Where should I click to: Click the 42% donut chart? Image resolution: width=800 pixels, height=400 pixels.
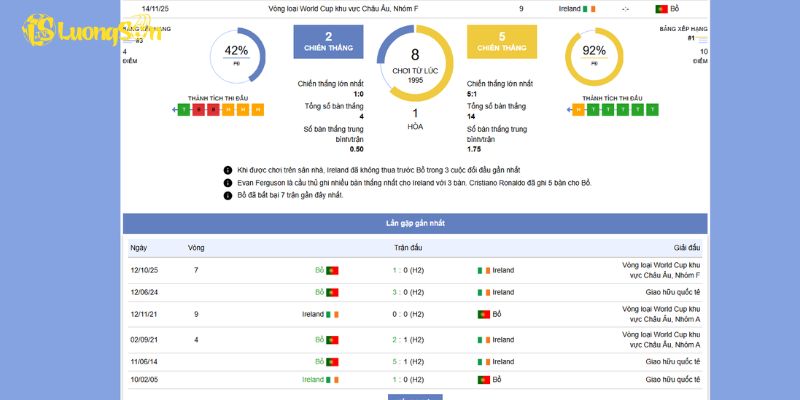237,56
